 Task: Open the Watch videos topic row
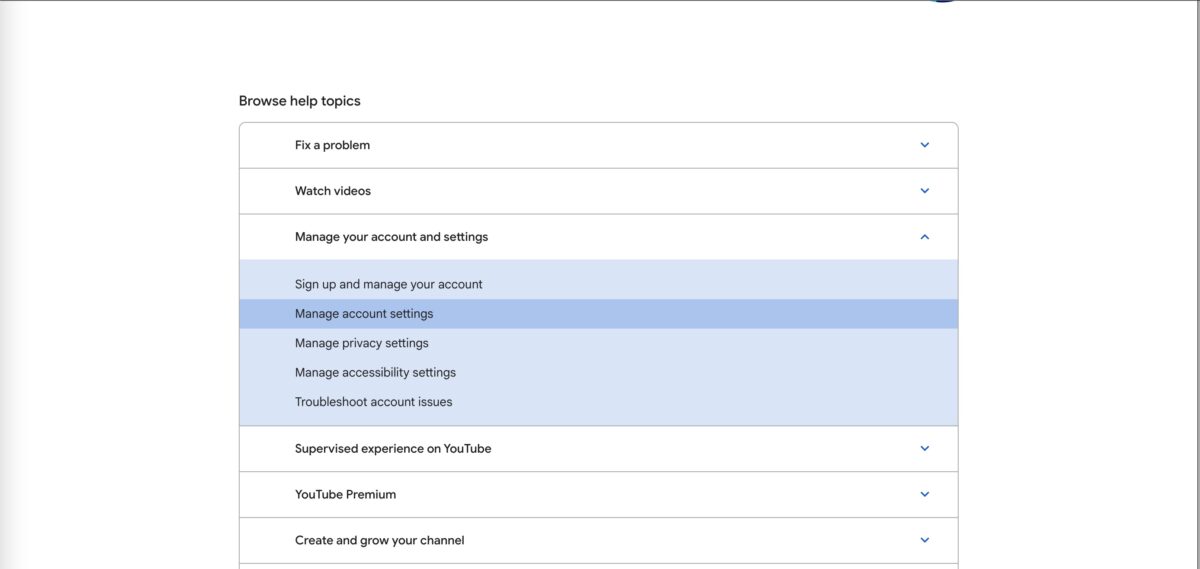pos(598,191)
